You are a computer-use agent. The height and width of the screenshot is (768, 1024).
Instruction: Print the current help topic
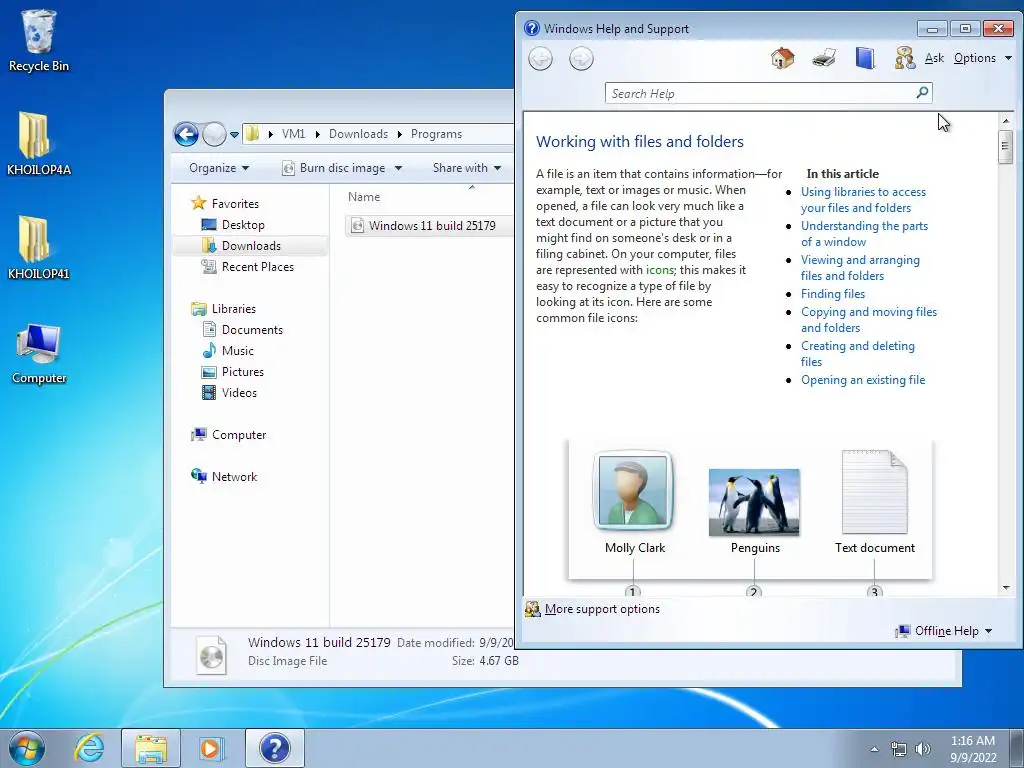[x=824, y=58]
